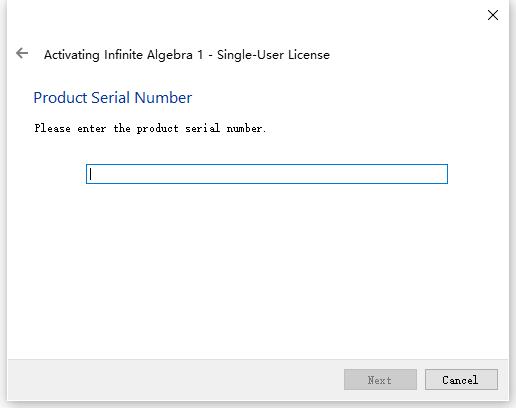Screen dimensions: 516x408
Task: Click the Cancel button
Action: point(461,379)
